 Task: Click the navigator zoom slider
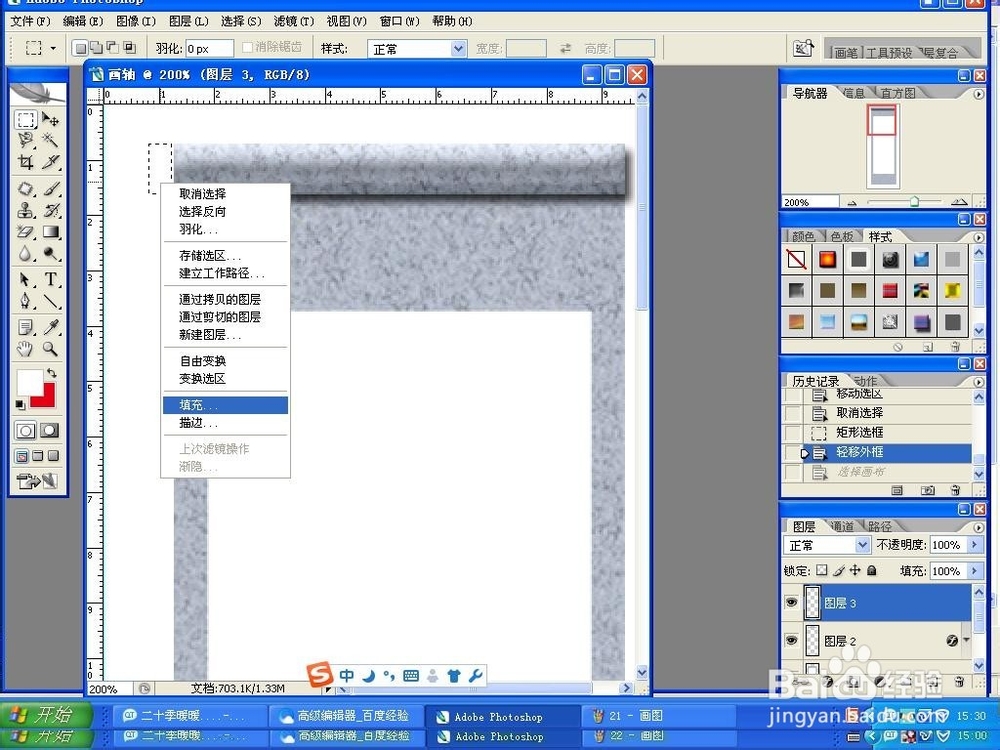tap(914, 202)
